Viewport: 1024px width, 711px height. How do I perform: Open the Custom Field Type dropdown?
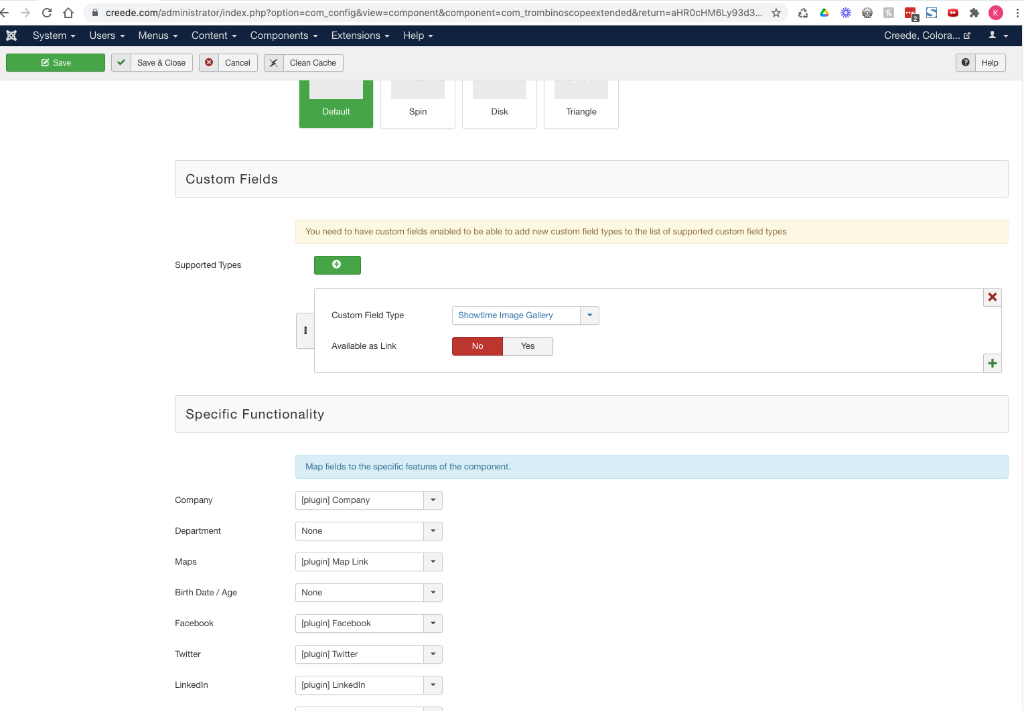tap(525, 315)
